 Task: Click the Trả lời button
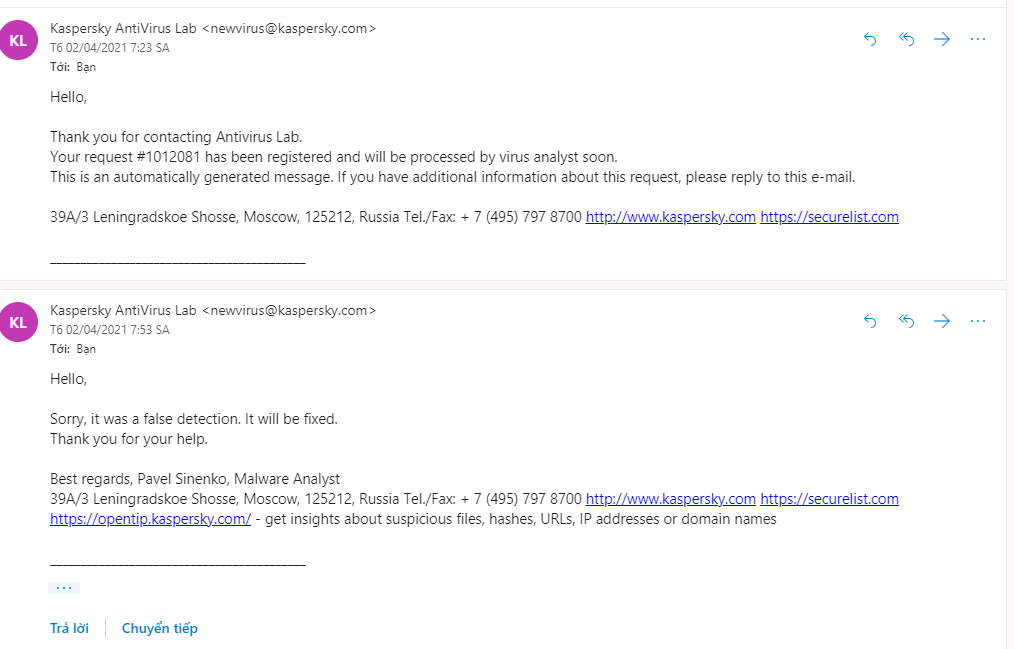tap(69, 628)
